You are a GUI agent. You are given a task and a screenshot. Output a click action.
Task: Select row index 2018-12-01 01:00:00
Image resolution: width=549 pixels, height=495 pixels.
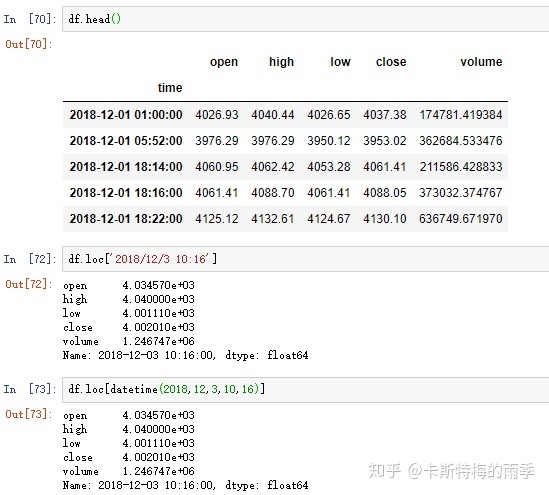pos(126,115)
